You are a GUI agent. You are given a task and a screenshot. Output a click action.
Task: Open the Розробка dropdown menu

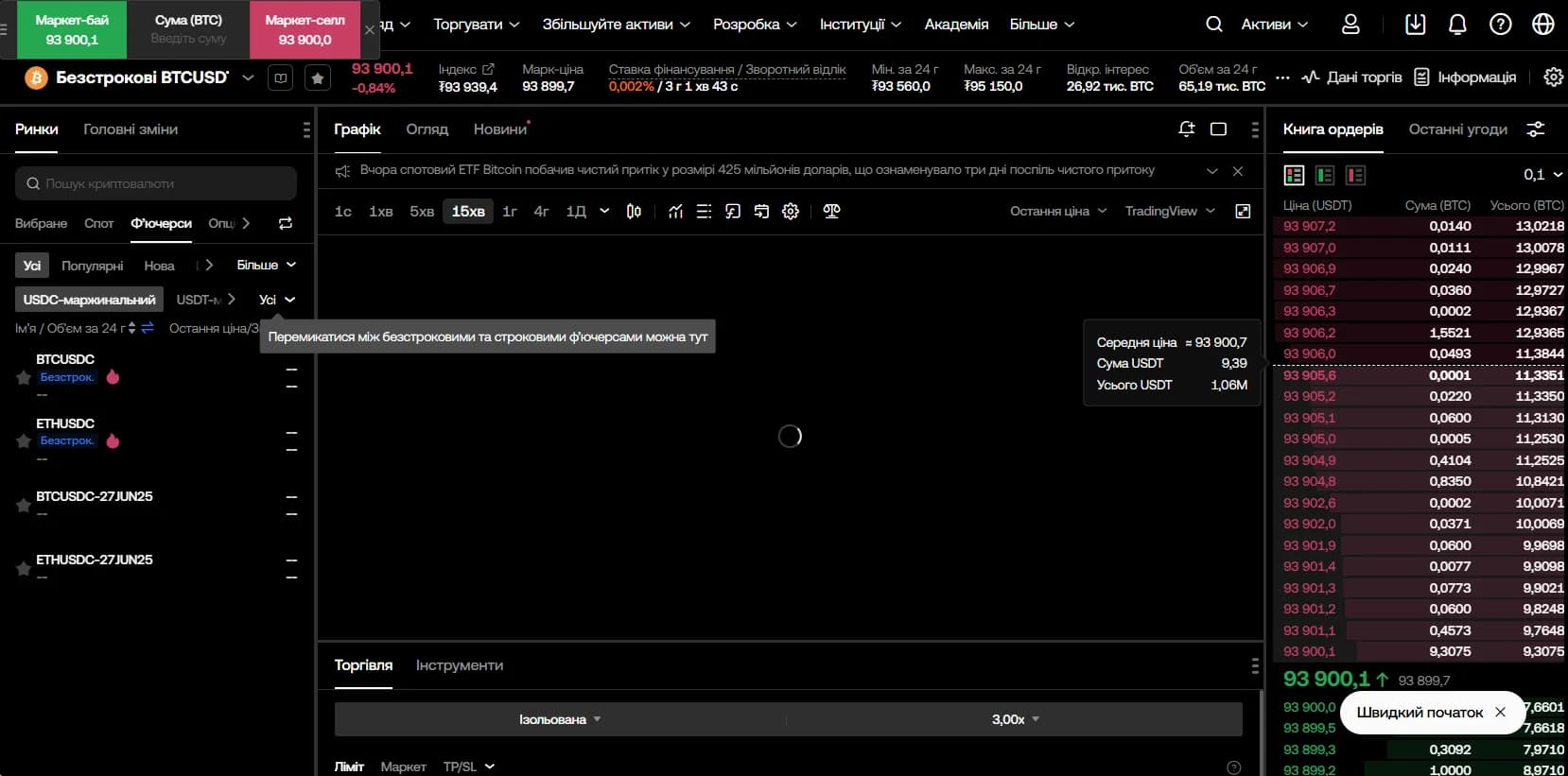tap(755, 25)
